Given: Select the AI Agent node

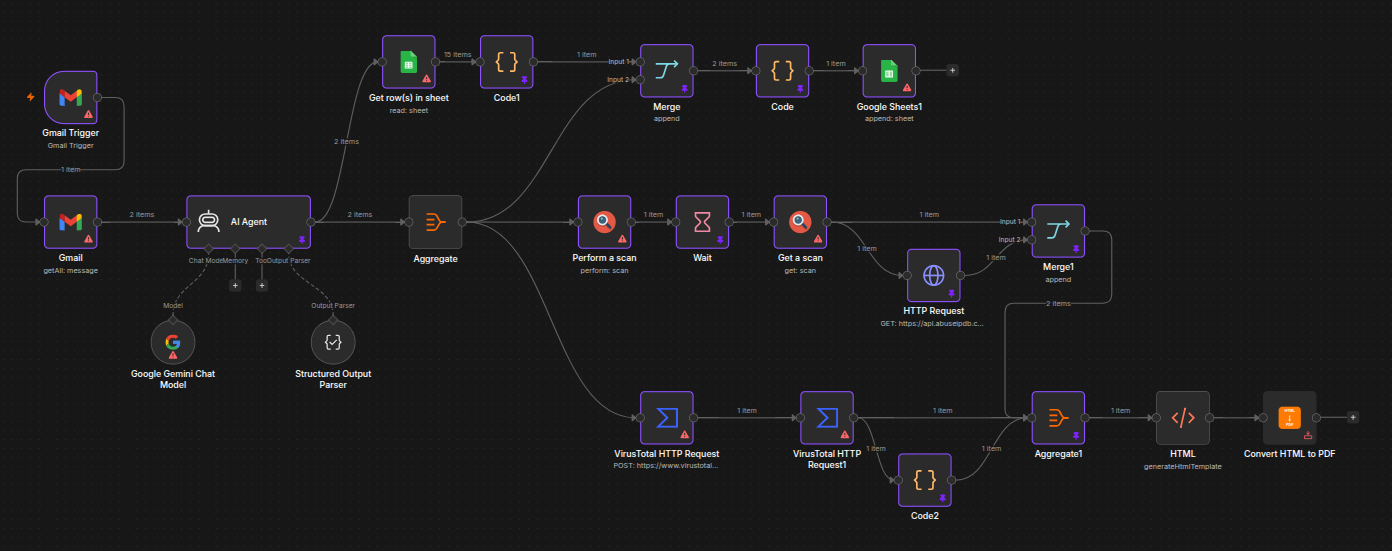Looking at the screenshot, I should pos(249,222).
